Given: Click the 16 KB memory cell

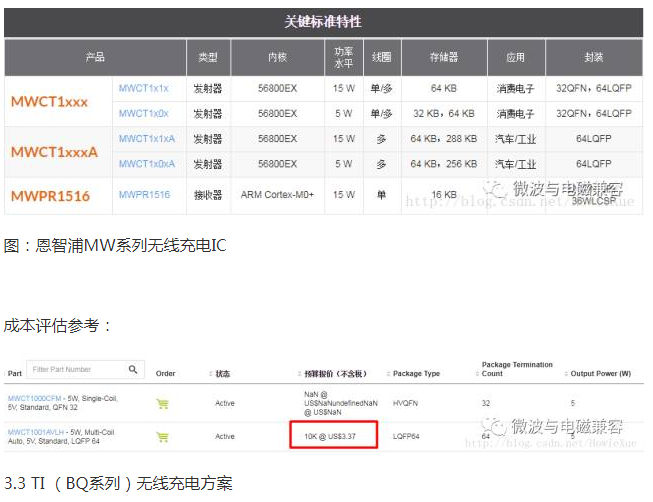Looking at the screenshot, I should [x=444, y=195].
